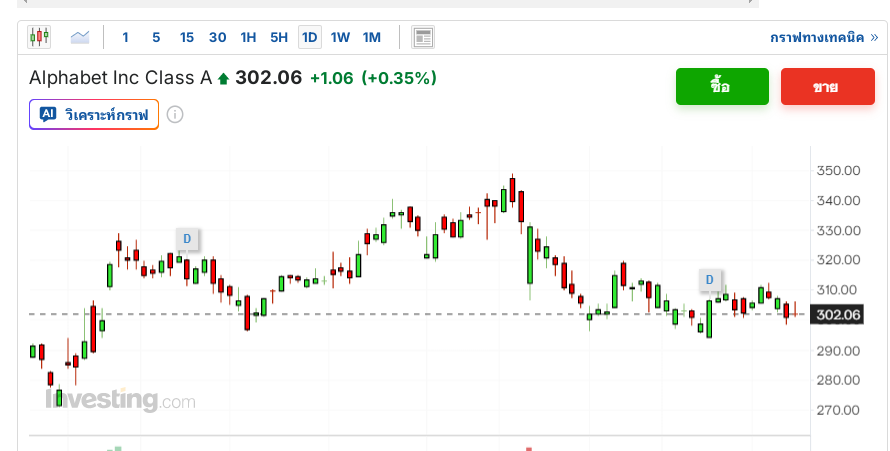This screenshot has height=451, width=890.
Task: Click the second D dividend marker near 310
Action: [710, 280]
